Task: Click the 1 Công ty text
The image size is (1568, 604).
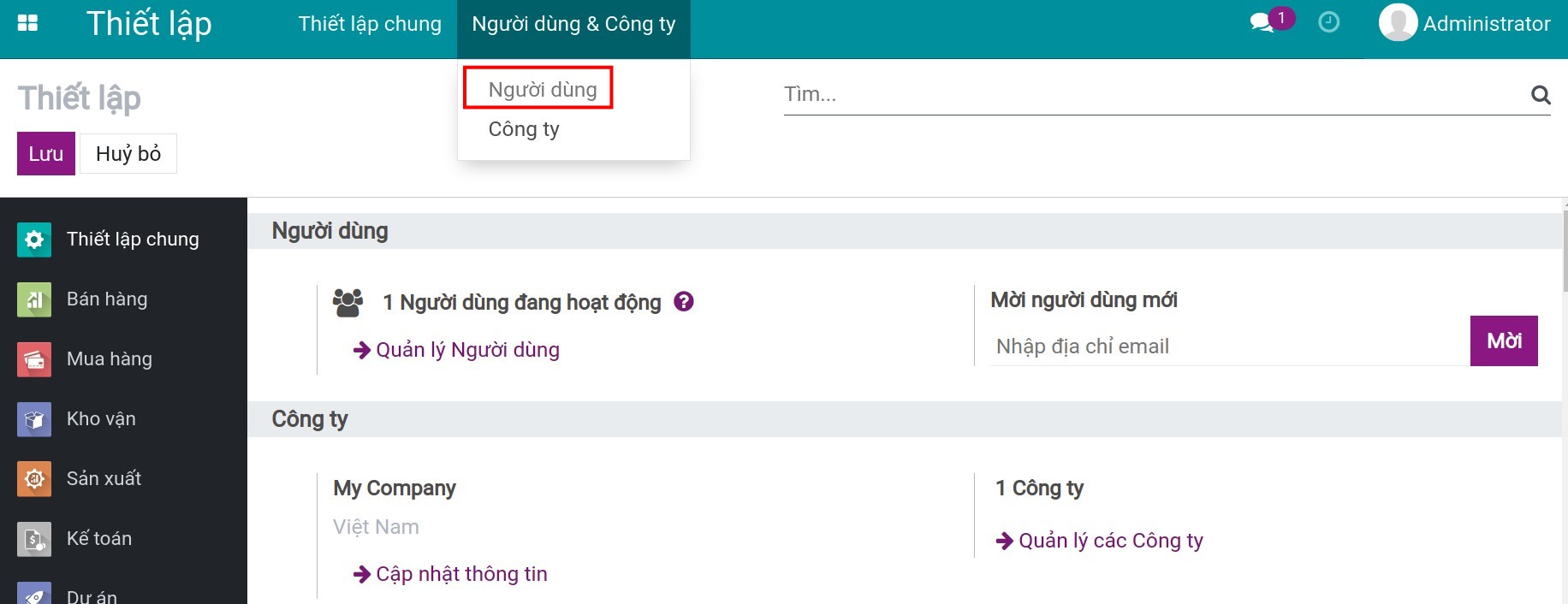Action: click(x=1039, y=489)
